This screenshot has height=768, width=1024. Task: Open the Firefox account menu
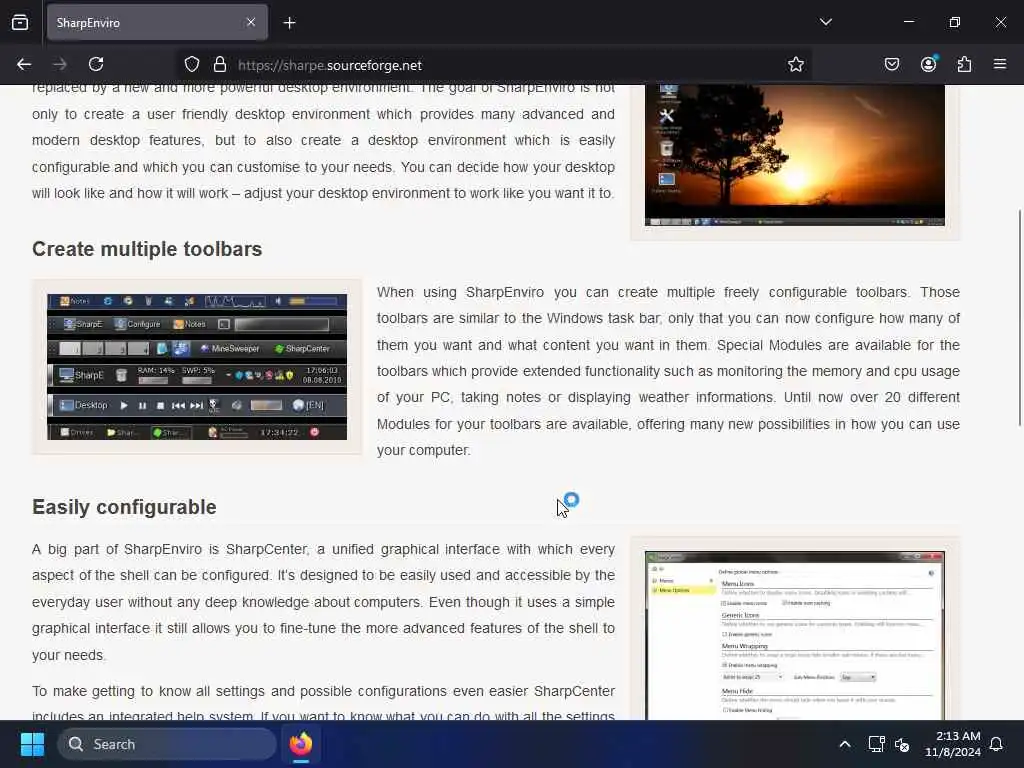929,65
